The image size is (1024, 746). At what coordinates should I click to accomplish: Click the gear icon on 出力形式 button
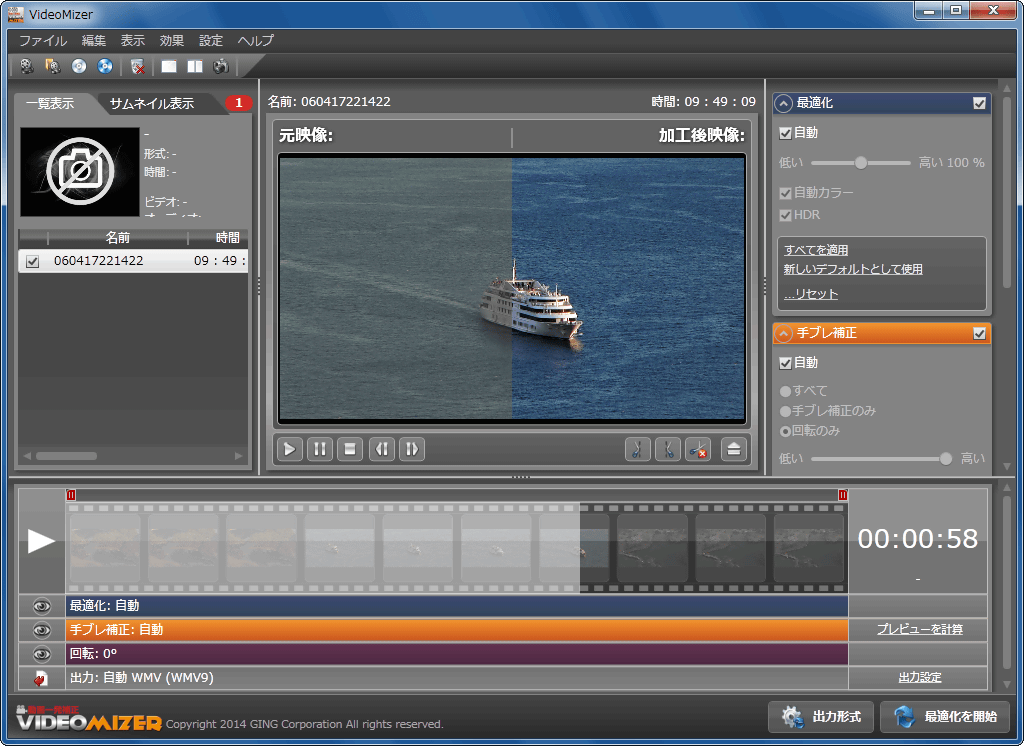tap(792, 717)
